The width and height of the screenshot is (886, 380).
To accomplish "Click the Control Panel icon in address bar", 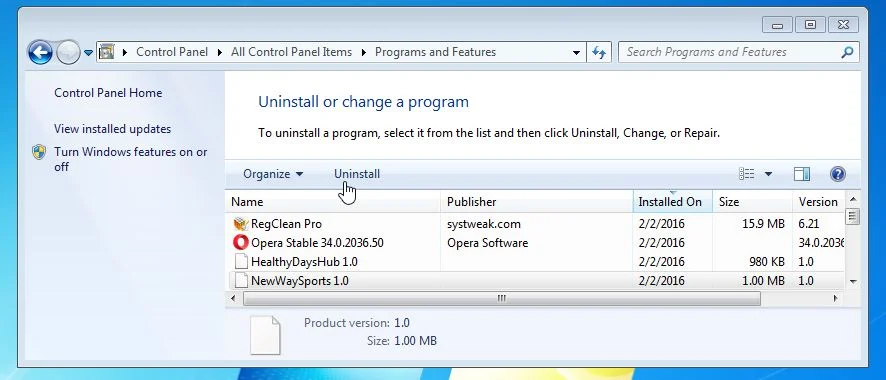I will point(107,52).
